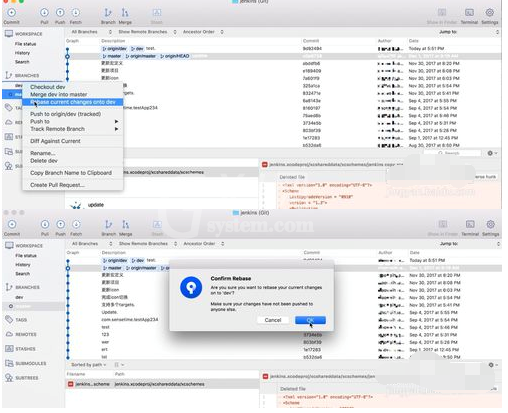This screenshot has height=413, width=508.
Task: Open Show Remote Branches dropdown in the context-menu window
Action: 147,32
